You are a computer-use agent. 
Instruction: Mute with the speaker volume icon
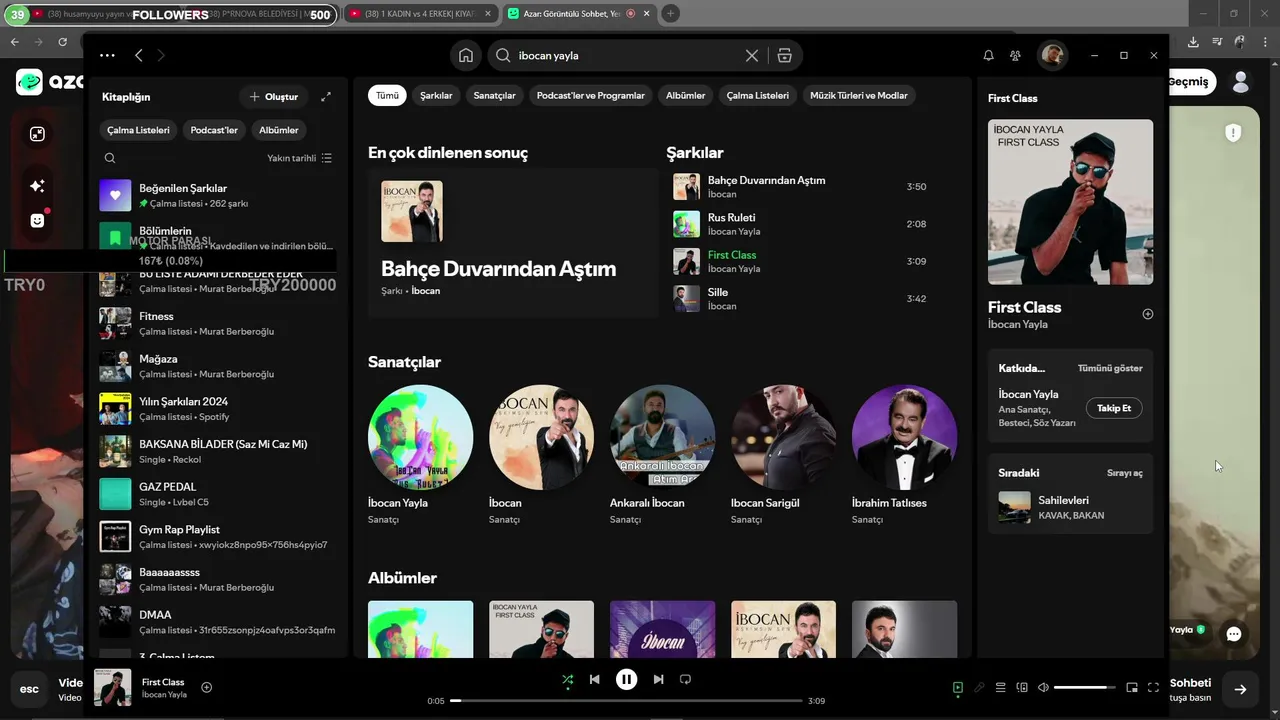tap(1043, 688)
